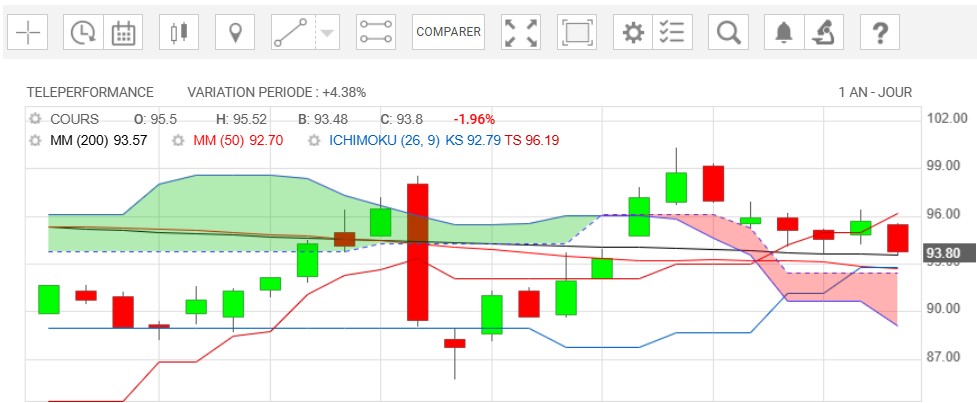This screenshot has width=977, height=403.
Task: Open the checklist indicators icon
Action: [x=672, y=32]
